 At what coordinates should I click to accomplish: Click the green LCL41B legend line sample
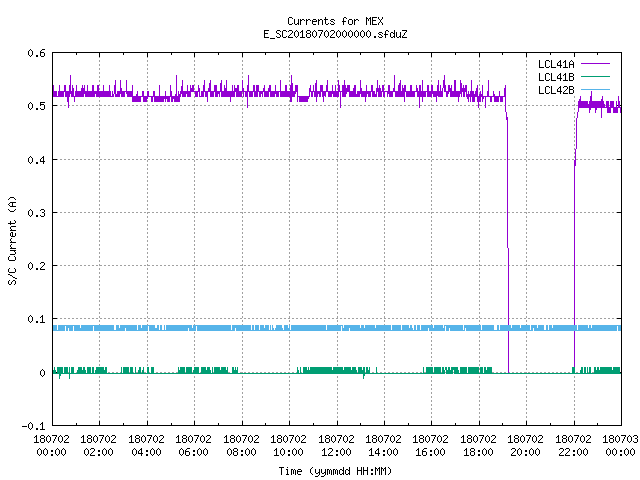(x=595, y=76)
